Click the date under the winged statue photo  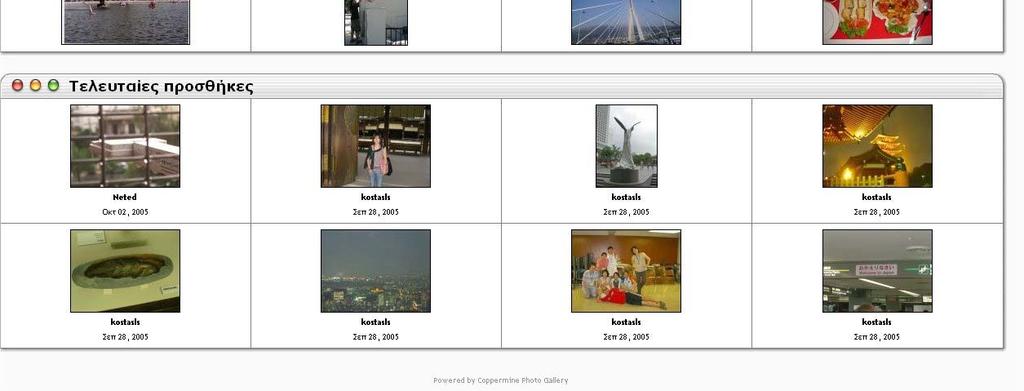pos(626,212)
